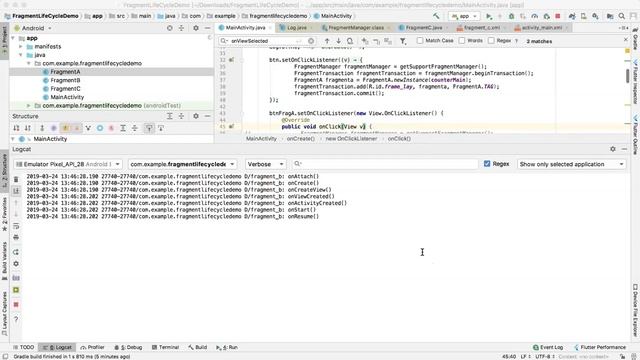Open Show only selected application dropdown
The height and width of the screenshot is (360, 640).
tap(571, 164)
